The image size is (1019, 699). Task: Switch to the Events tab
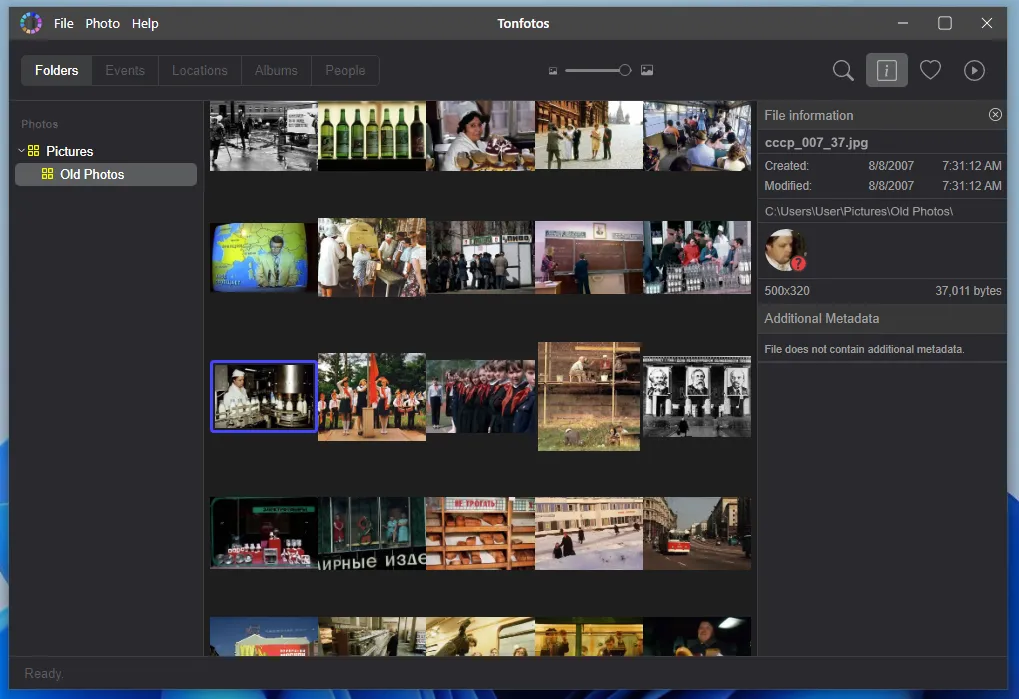pos(125,70)
